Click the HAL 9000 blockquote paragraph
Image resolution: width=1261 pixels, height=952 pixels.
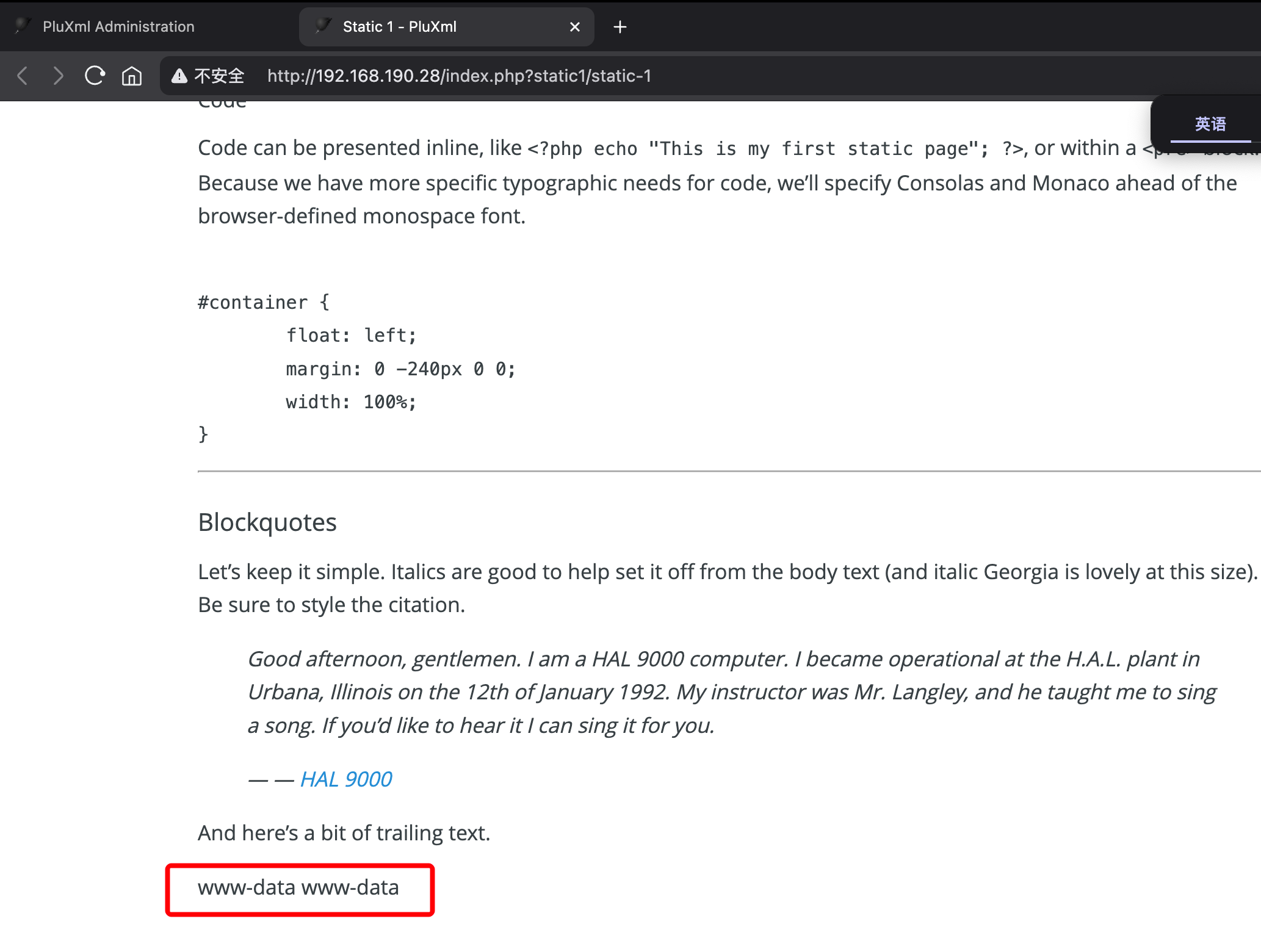pos(731,692)
